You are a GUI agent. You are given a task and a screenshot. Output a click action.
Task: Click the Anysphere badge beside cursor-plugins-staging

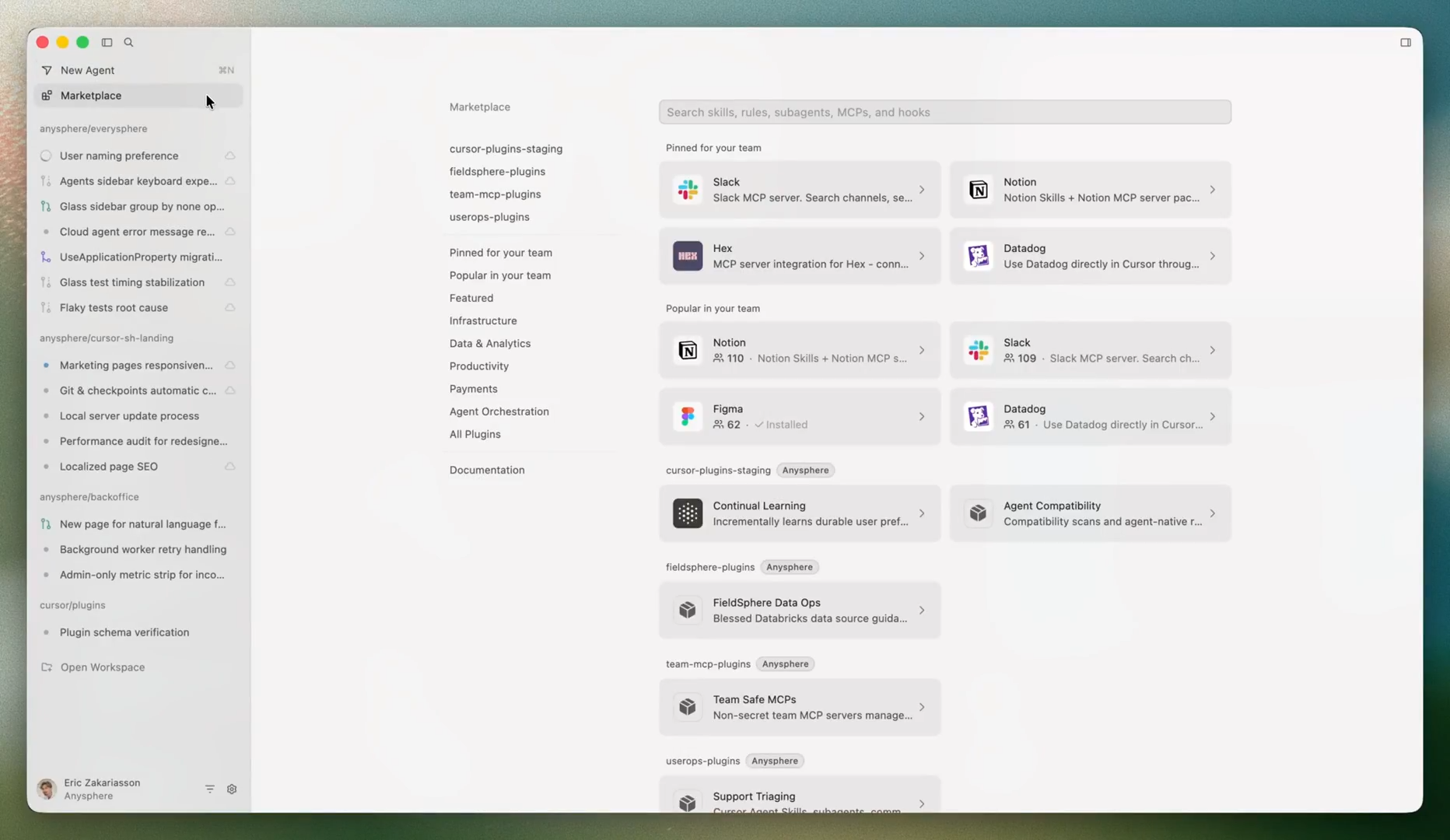[x=805, y=471]
